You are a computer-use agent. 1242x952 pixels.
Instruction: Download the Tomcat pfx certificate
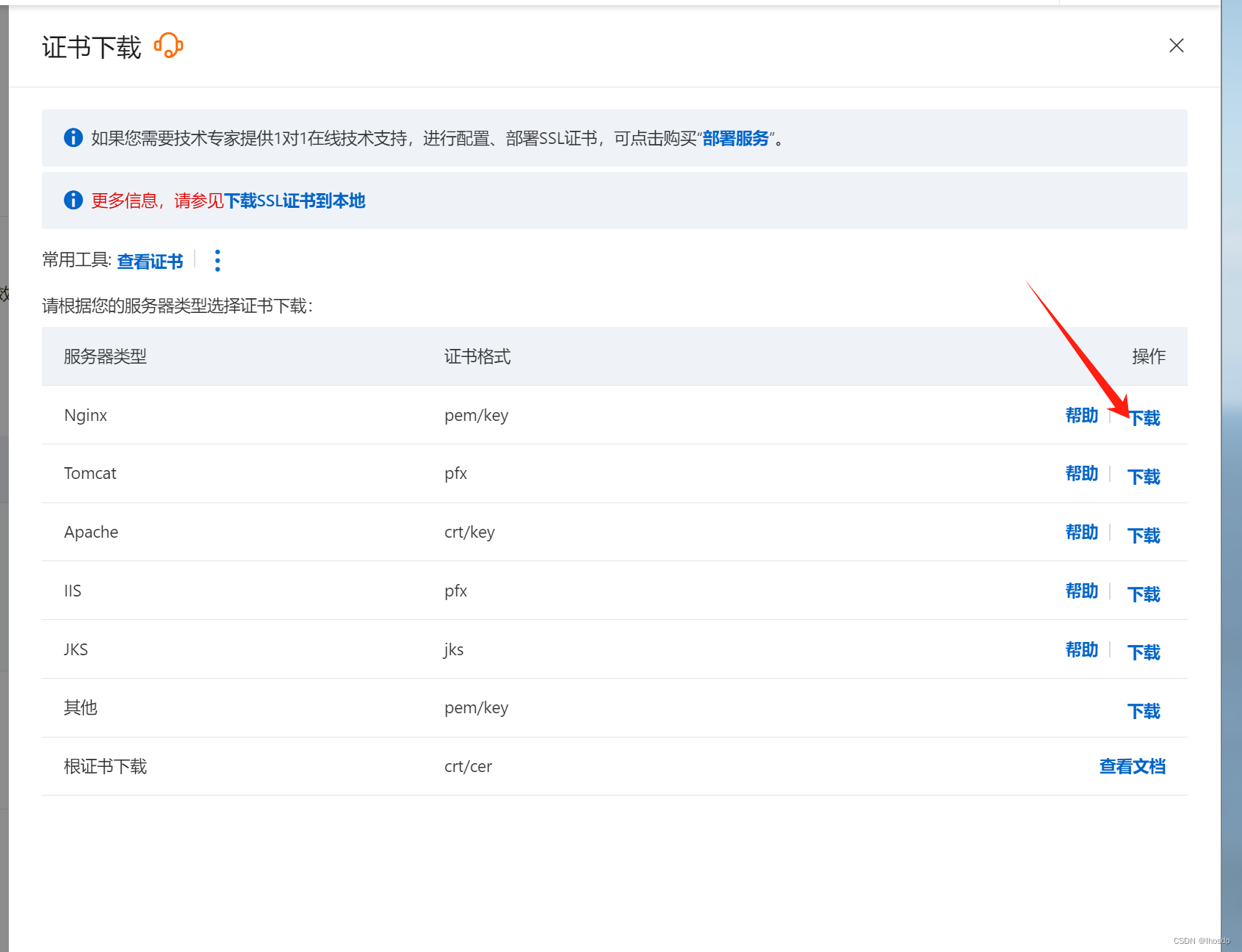(x=1144, y=477)
